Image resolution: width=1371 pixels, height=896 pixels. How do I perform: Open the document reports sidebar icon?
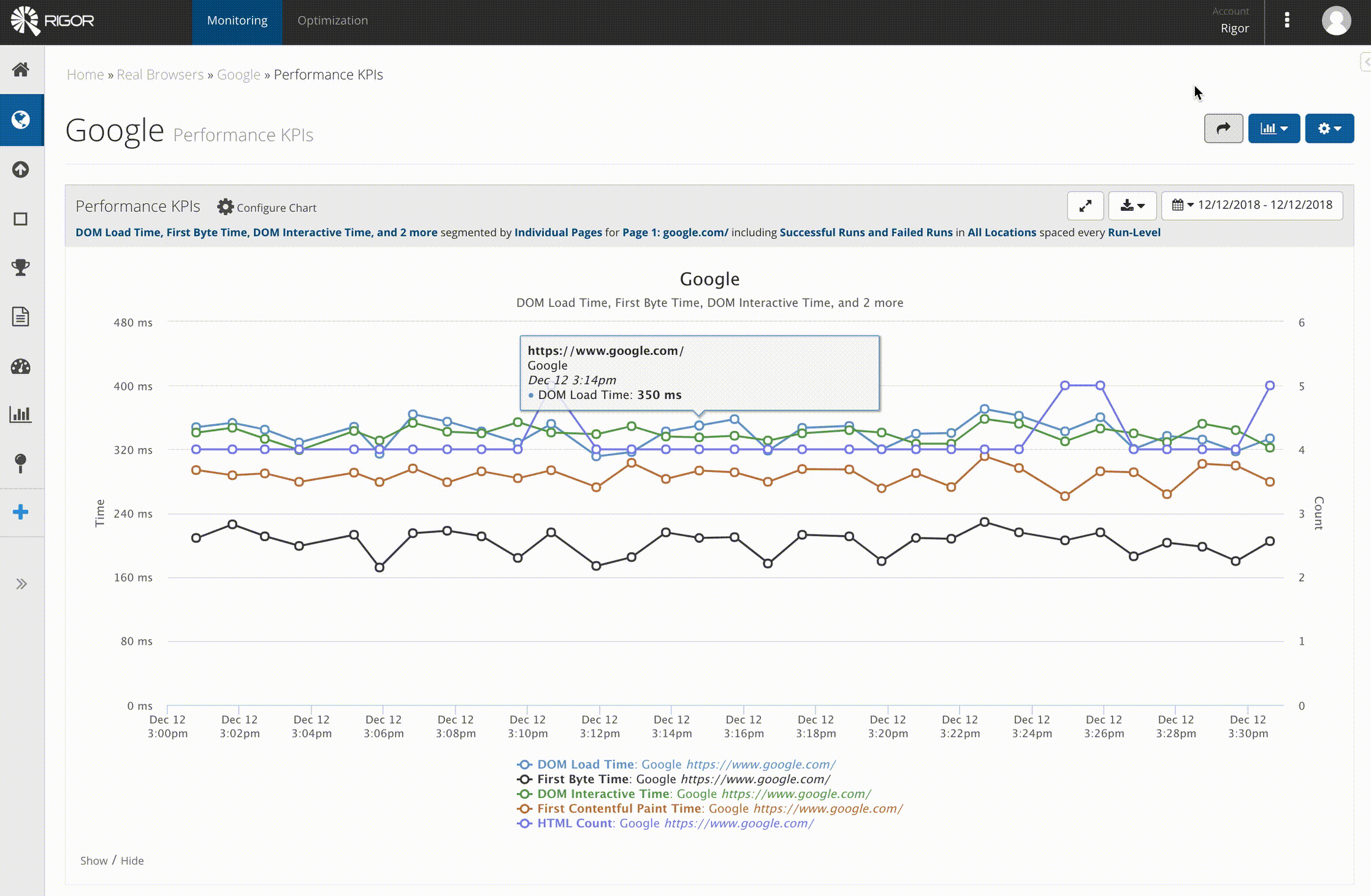(x=21, y=317)
